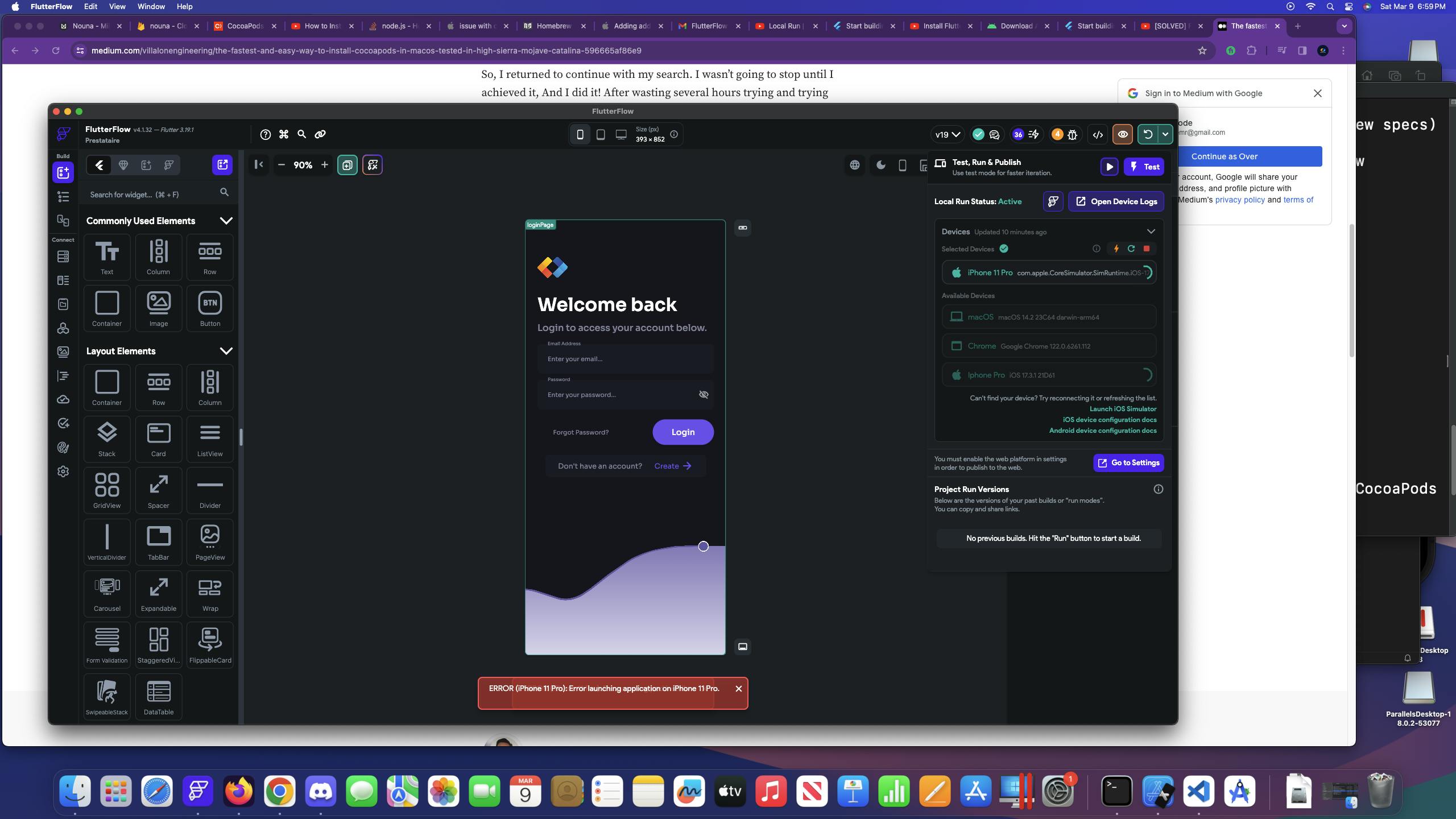Select the Chrome available device
The image size is (1456, 819).
[x=1049, y=346]
